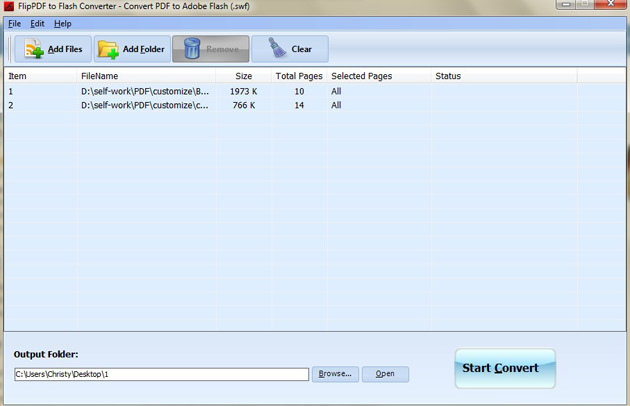Click item number 2 in the list

[11, 105]
